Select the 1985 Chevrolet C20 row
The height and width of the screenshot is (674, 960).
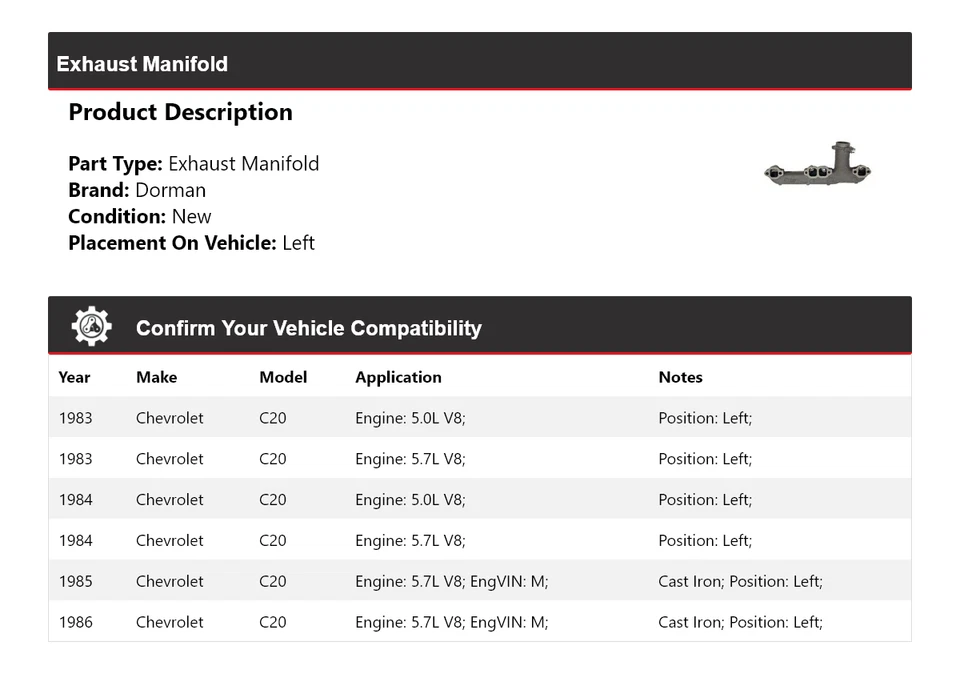[480, 581]
